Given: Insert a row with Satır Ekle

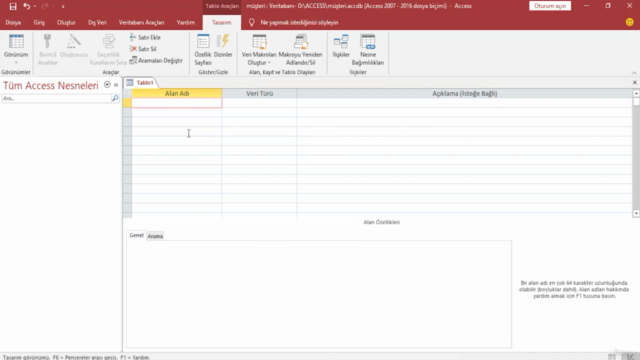Looking at the screenshot, I should [x=145, y=37].
